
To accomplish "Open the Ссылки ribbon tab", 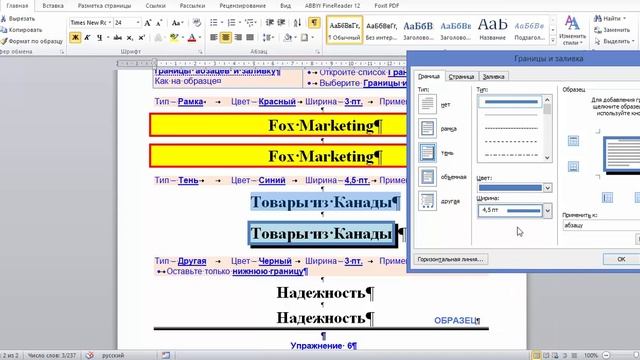I will [x=155, y=6].
